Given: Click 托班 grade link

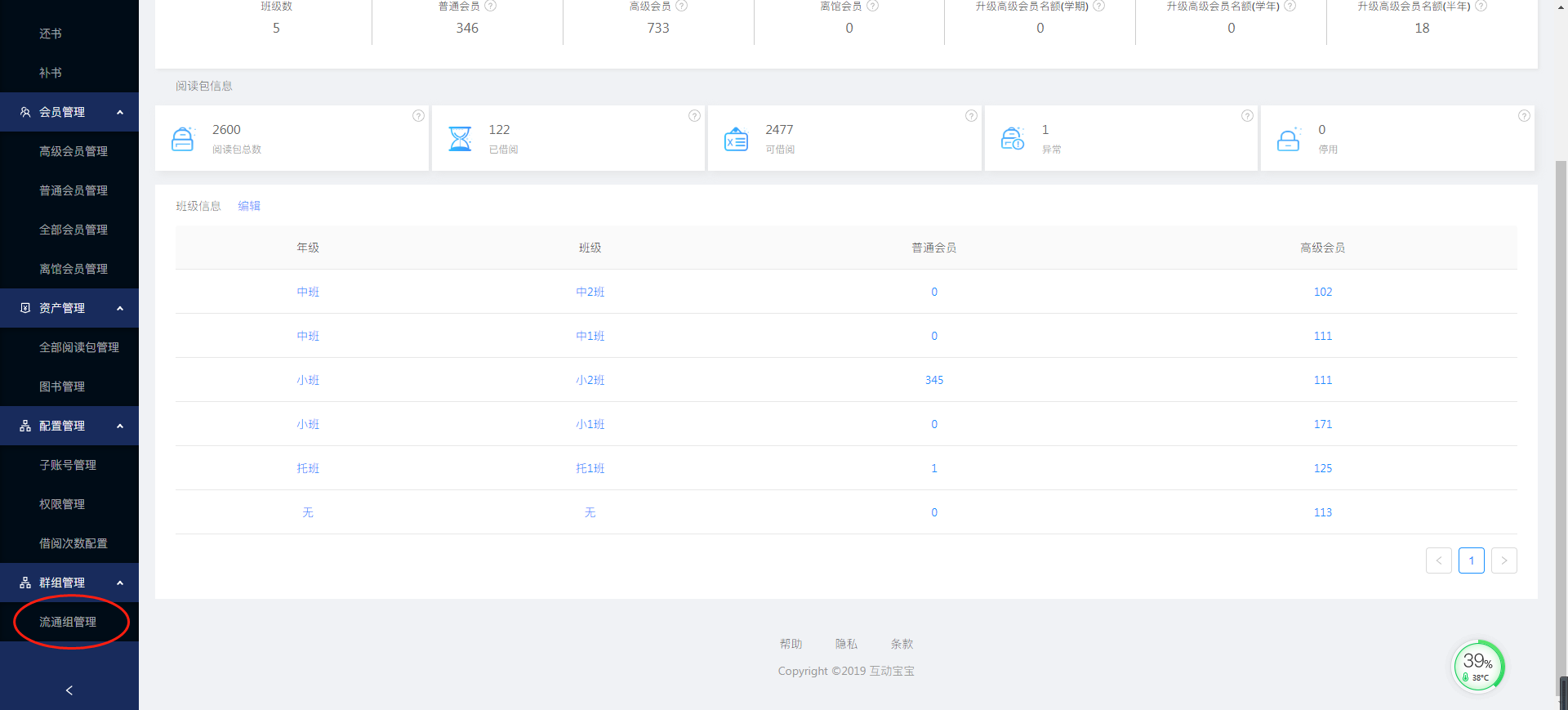Looking at the screenshot, I should [308, 468].
